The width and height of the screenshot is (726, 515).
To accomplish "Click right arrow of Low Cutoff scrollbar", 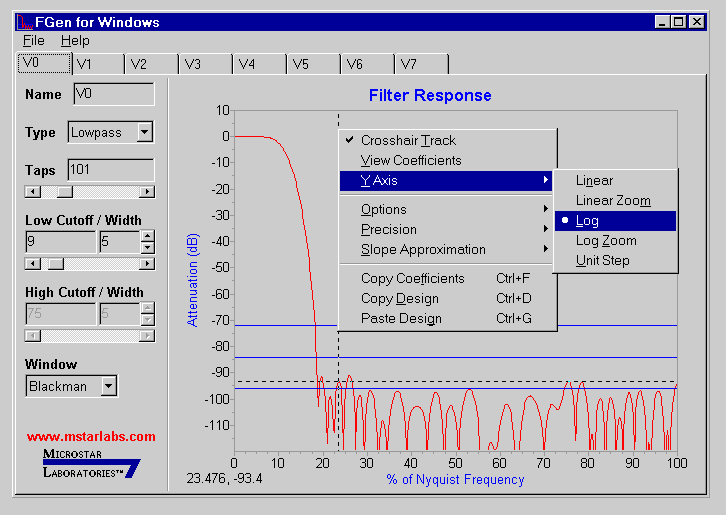I will 147,264.
